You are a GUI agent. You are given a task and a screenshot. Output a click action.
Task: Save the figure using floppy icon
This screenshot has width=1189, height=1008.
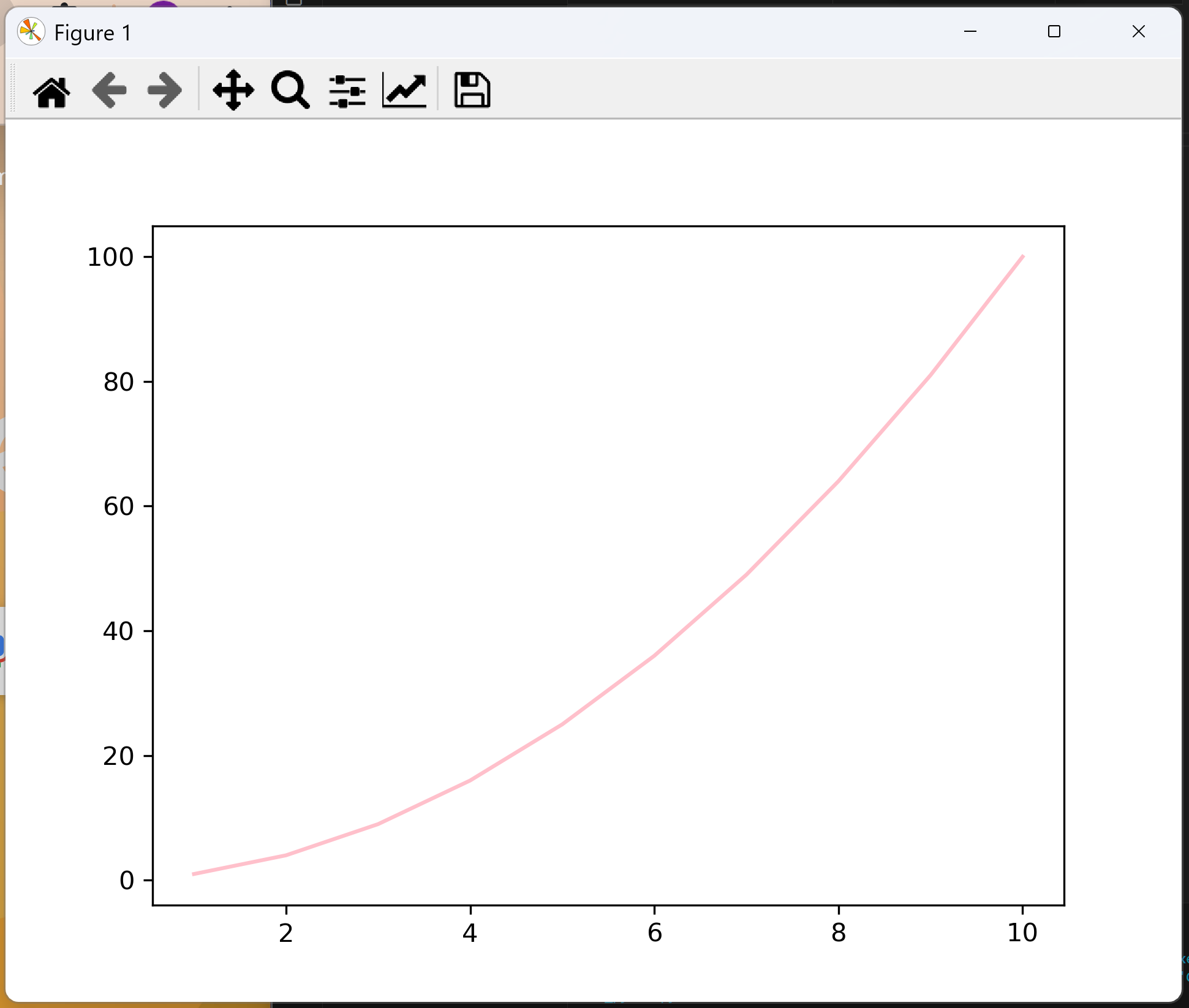tap(472, 91)
